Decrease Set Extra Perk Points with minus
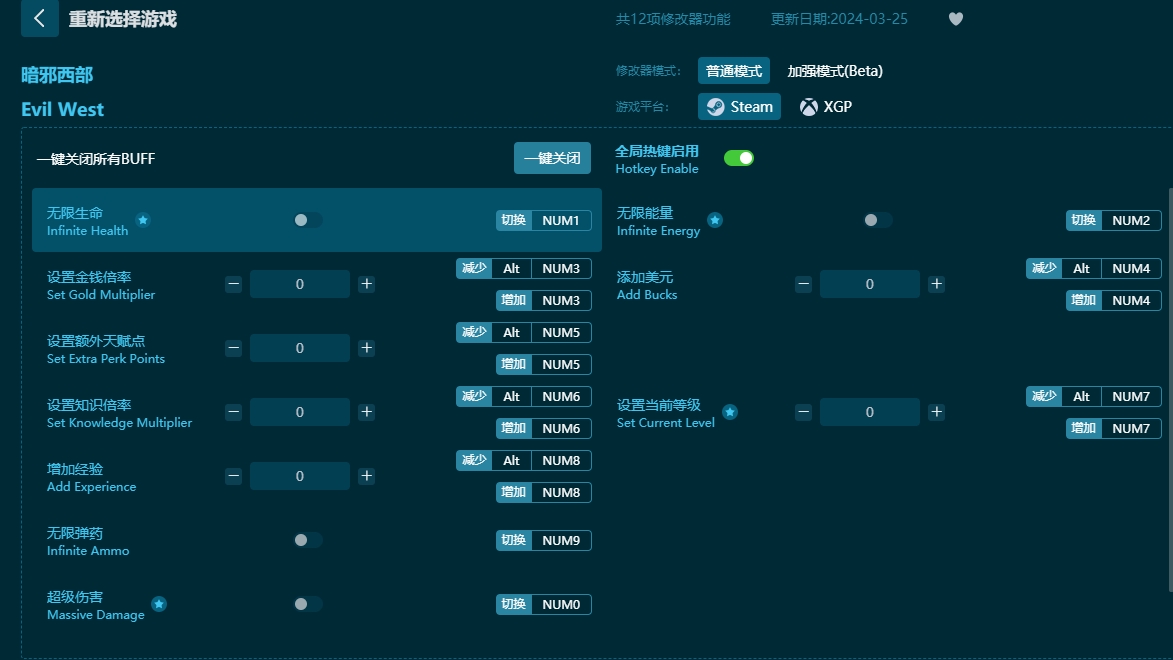The height and width of the screenshot is (660, 1173). tap(233, 348)
